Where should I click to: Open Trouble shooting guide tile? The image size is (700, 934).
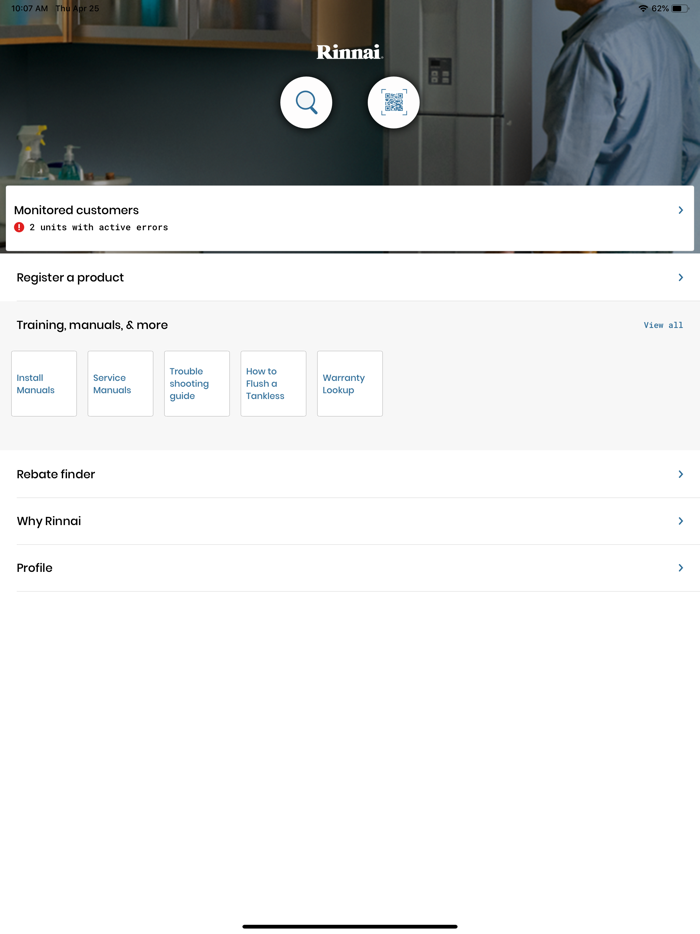coord(197,384)
